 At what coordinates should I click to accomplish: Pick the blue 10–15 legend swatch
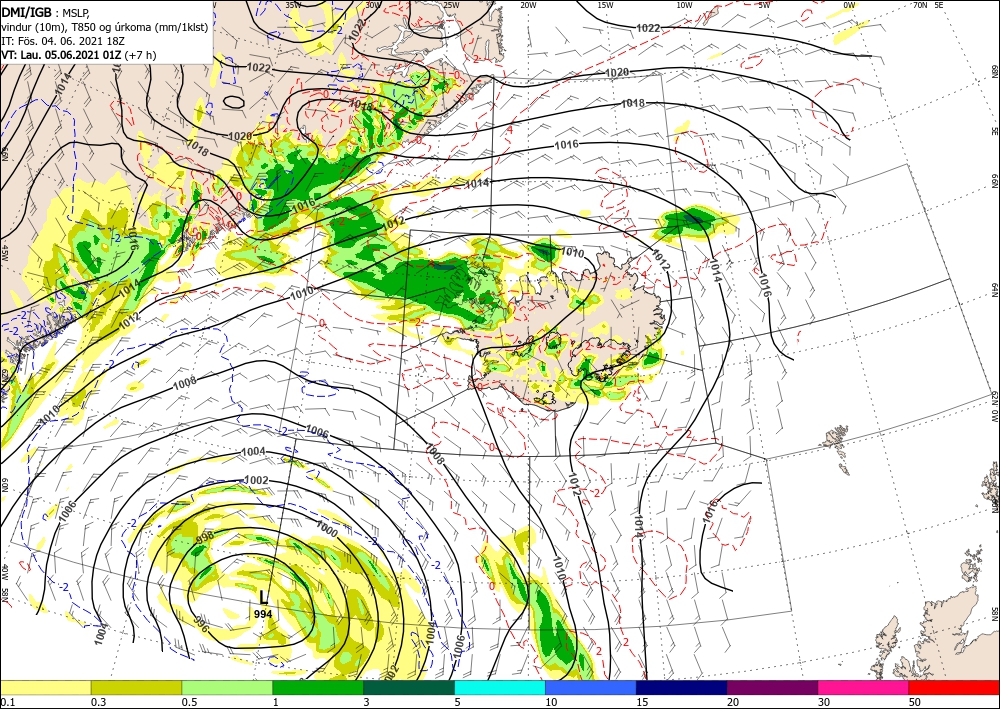click(591, 687)
